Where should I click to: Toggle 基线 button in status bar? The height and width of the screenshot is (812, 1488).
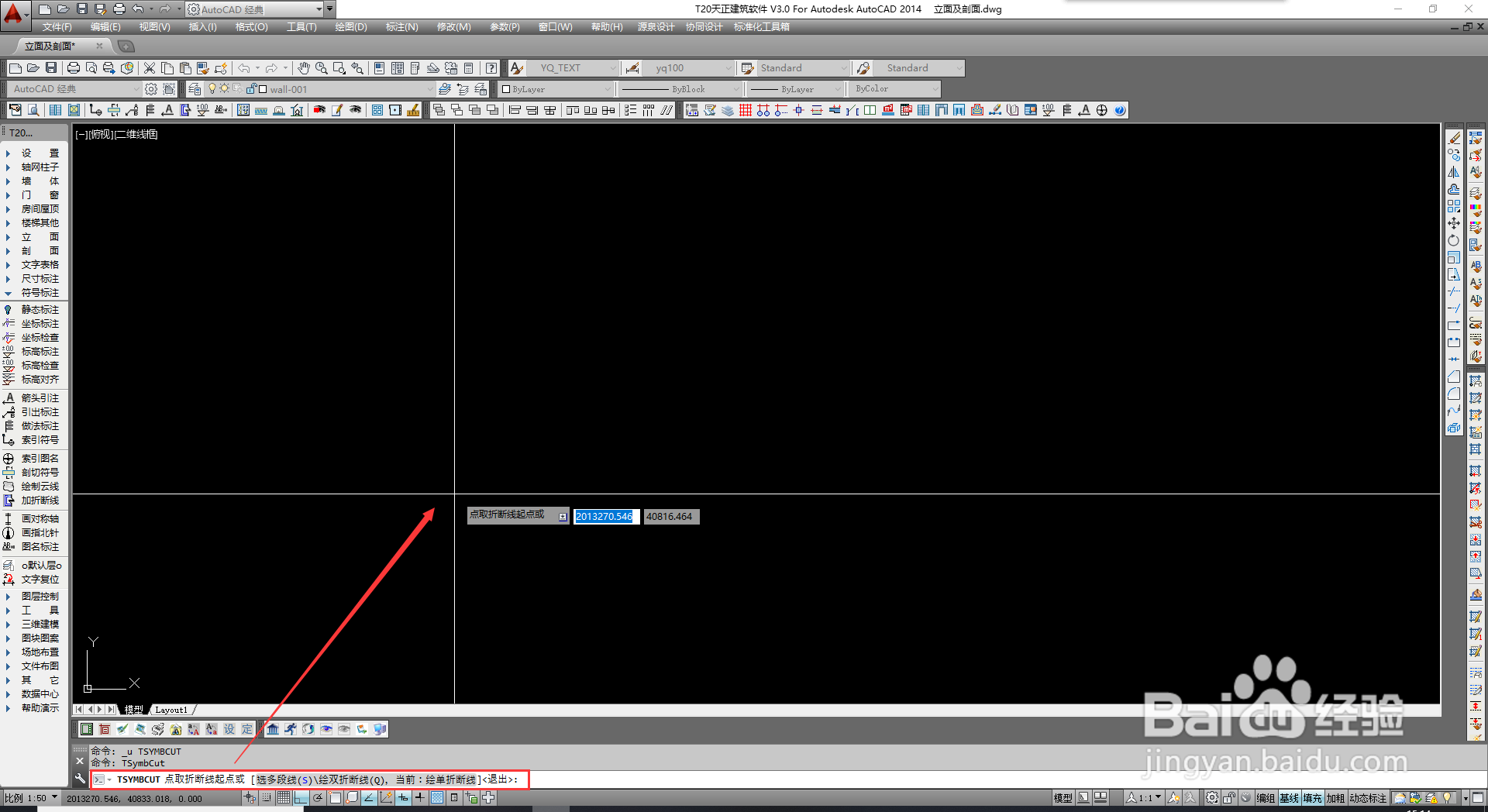pyautogui.click(x=1290, y=798)
